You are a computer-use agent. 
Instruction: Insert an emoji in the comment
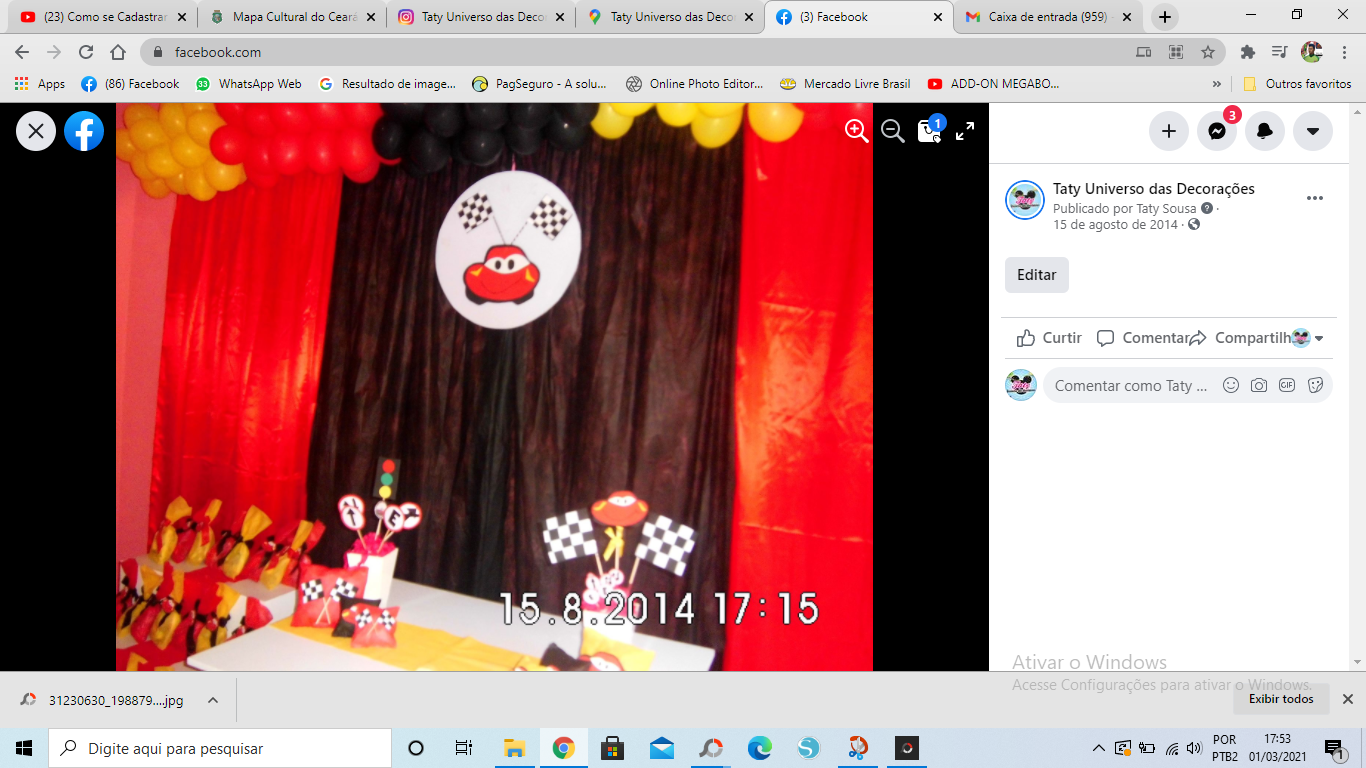1231,385
